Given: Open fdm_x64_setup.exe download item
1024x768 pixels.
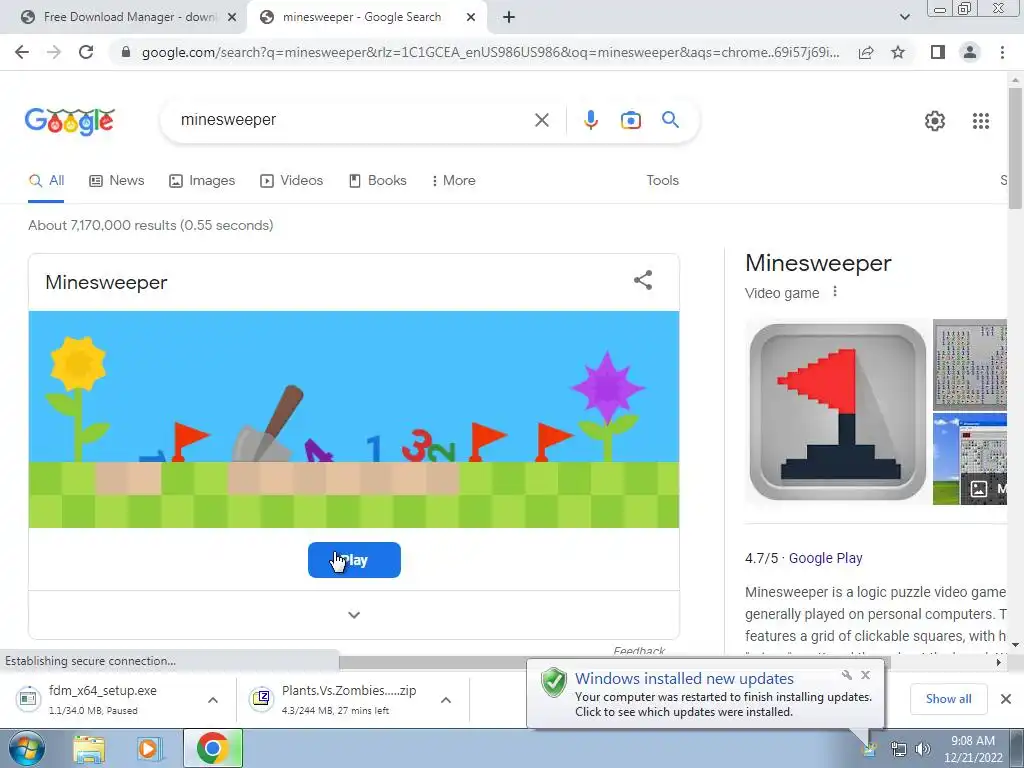Looking at the screenshot, I should (101, 699).
